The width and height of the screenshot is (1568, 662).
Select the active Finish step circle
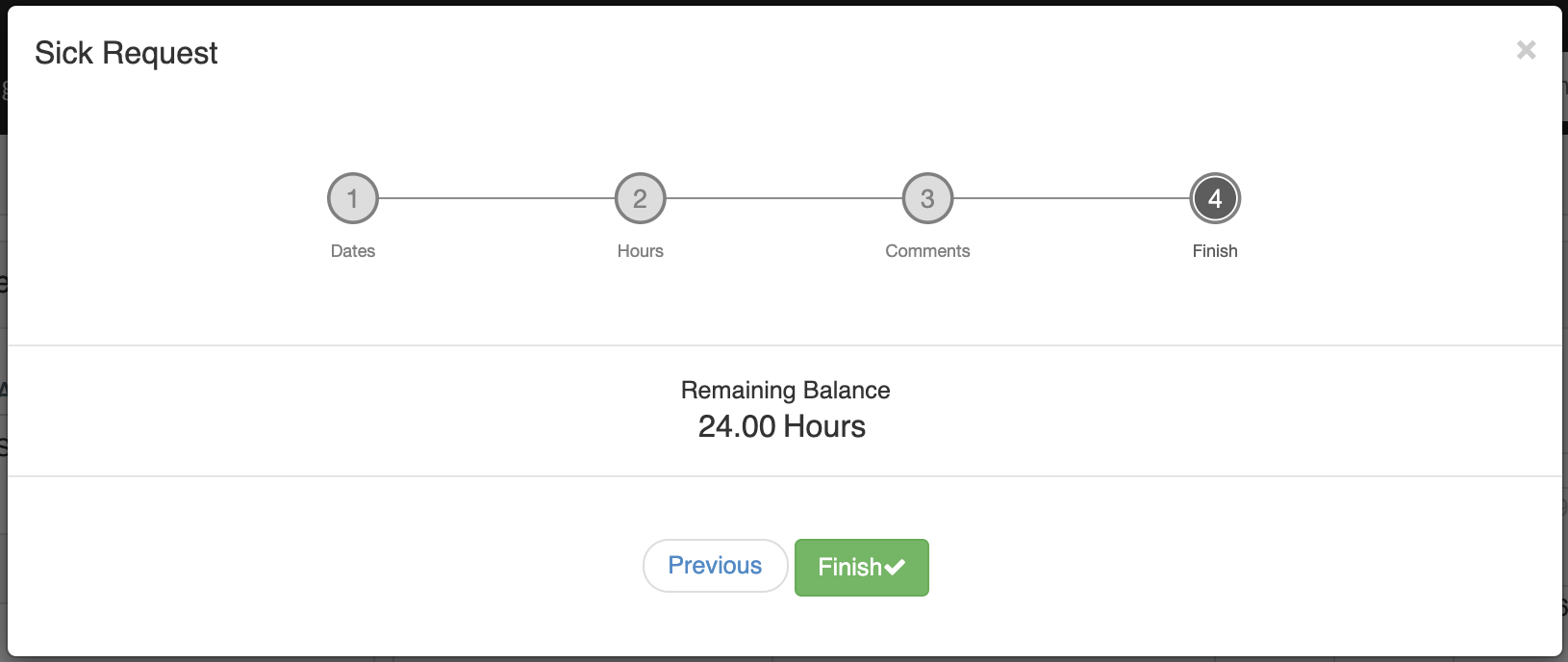click(1215, 199)
